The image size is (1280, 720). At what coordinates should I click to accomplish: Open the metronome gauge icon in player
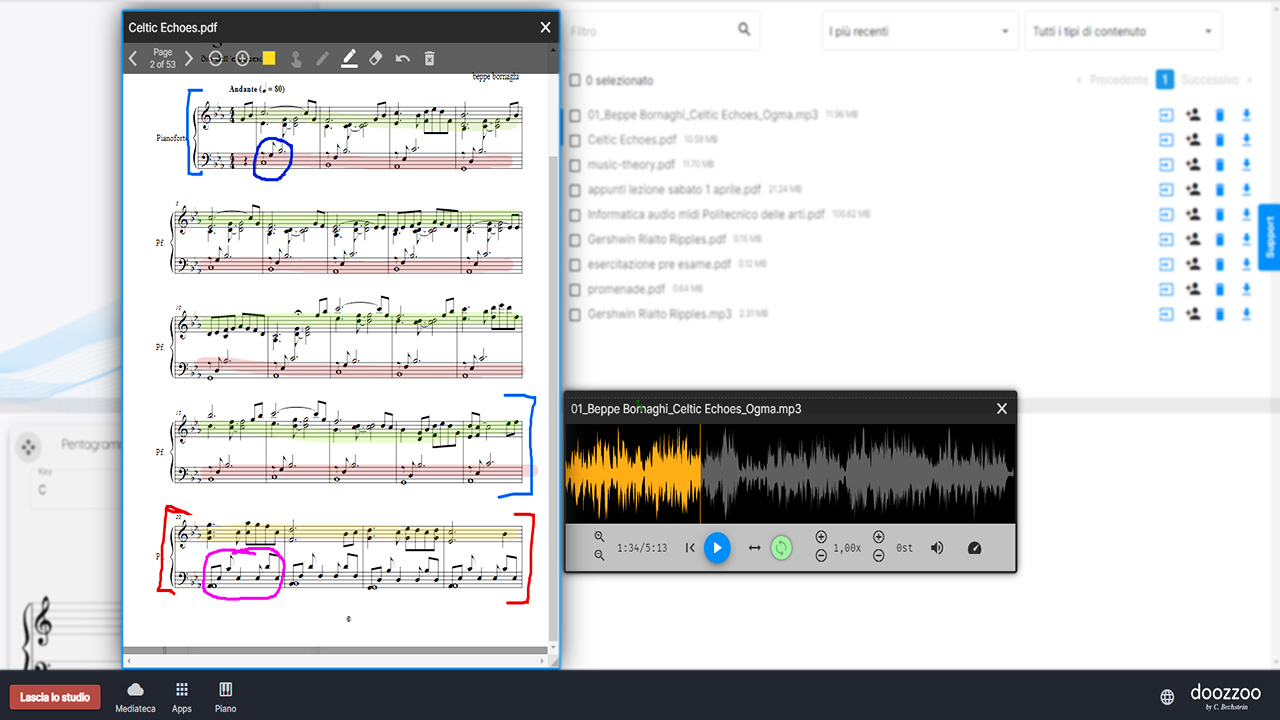975,548
